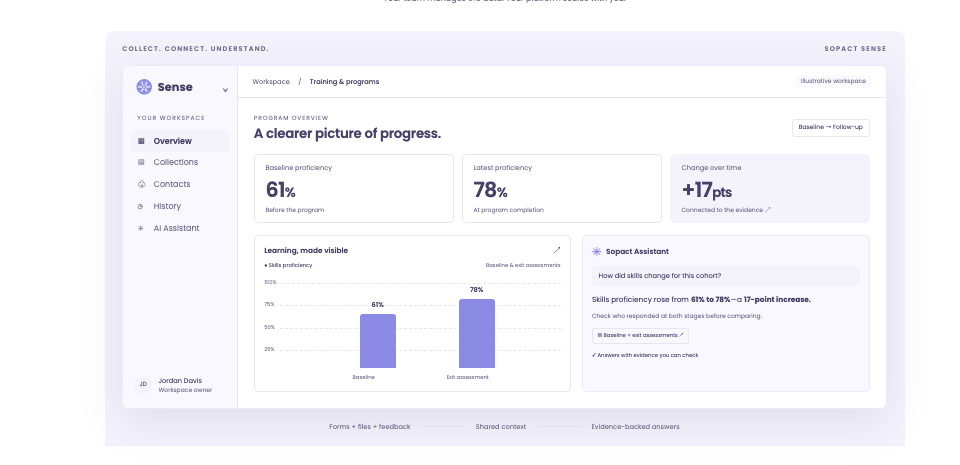Click the Baseline + exit assessments chip
960x465 pixels.
[640, 335]
